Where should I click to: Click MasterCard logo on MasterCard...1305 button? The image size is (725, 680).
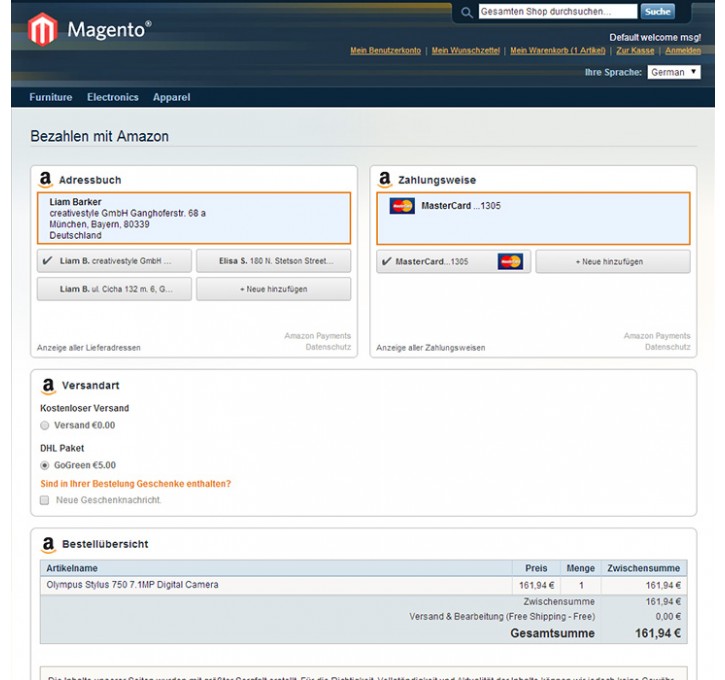(x=510, y=261)
